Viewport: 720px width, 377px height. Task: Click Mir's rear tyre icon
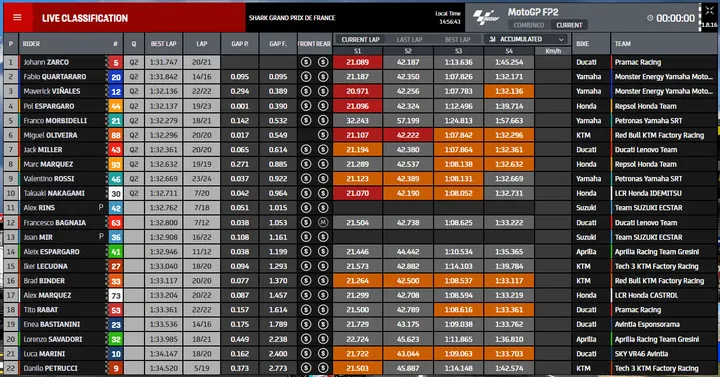click(323, 237)
